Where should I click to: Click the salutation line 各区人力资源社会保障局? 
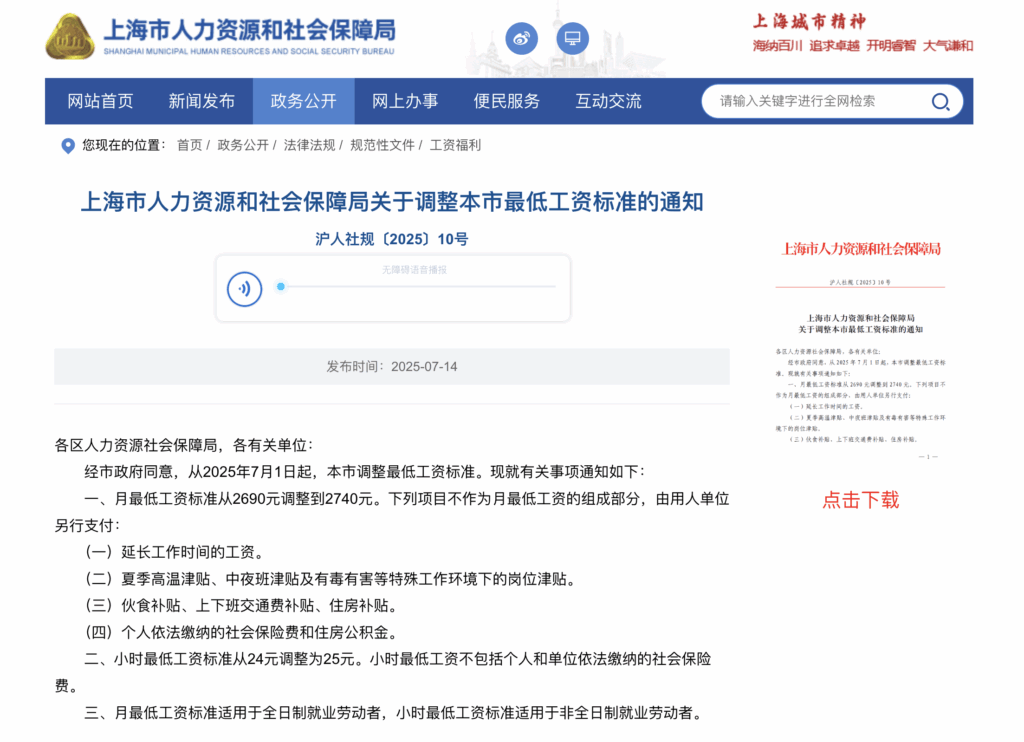(184, 445)
